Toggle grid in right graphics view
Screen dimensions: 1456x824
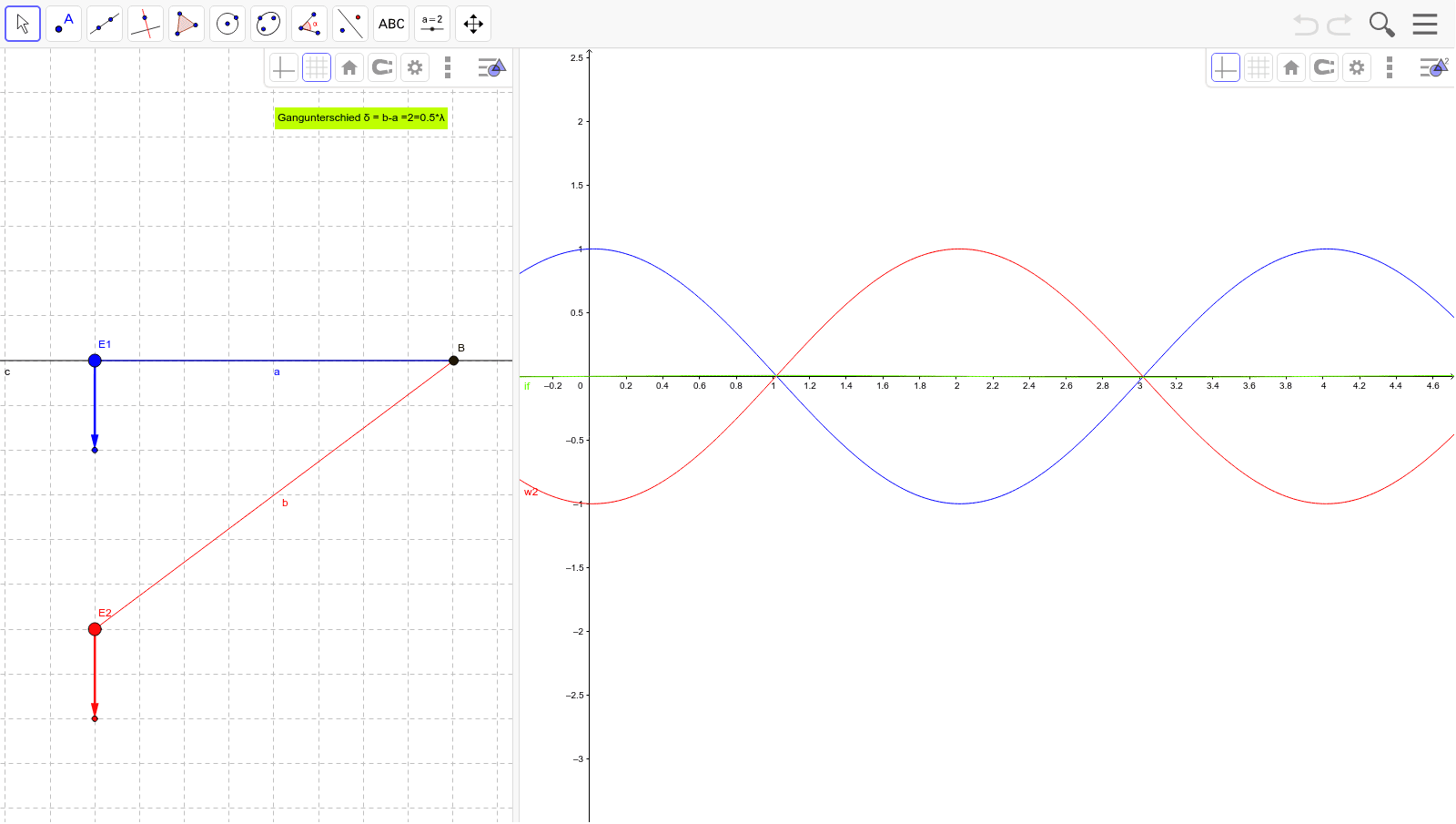click(x=1259, y=67)
